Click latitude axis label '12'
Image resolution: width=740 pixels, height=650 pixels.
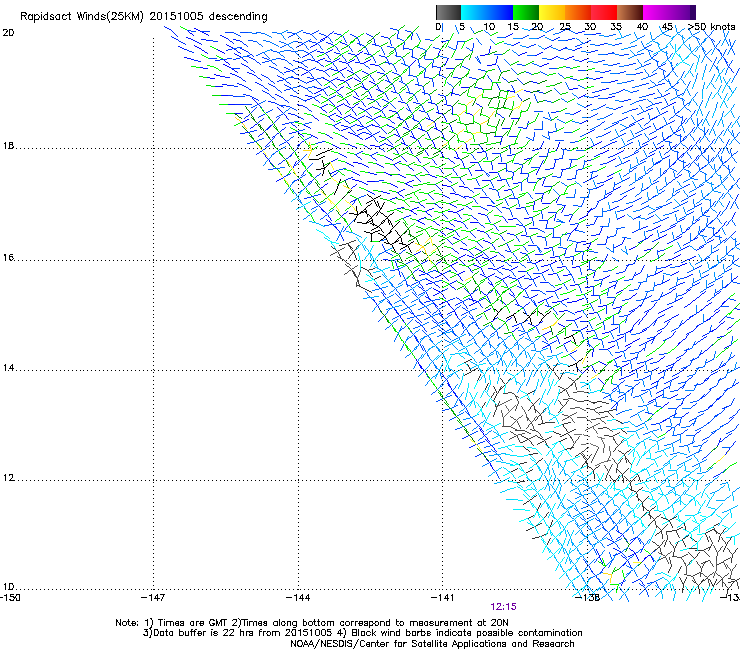click(8, 478)
